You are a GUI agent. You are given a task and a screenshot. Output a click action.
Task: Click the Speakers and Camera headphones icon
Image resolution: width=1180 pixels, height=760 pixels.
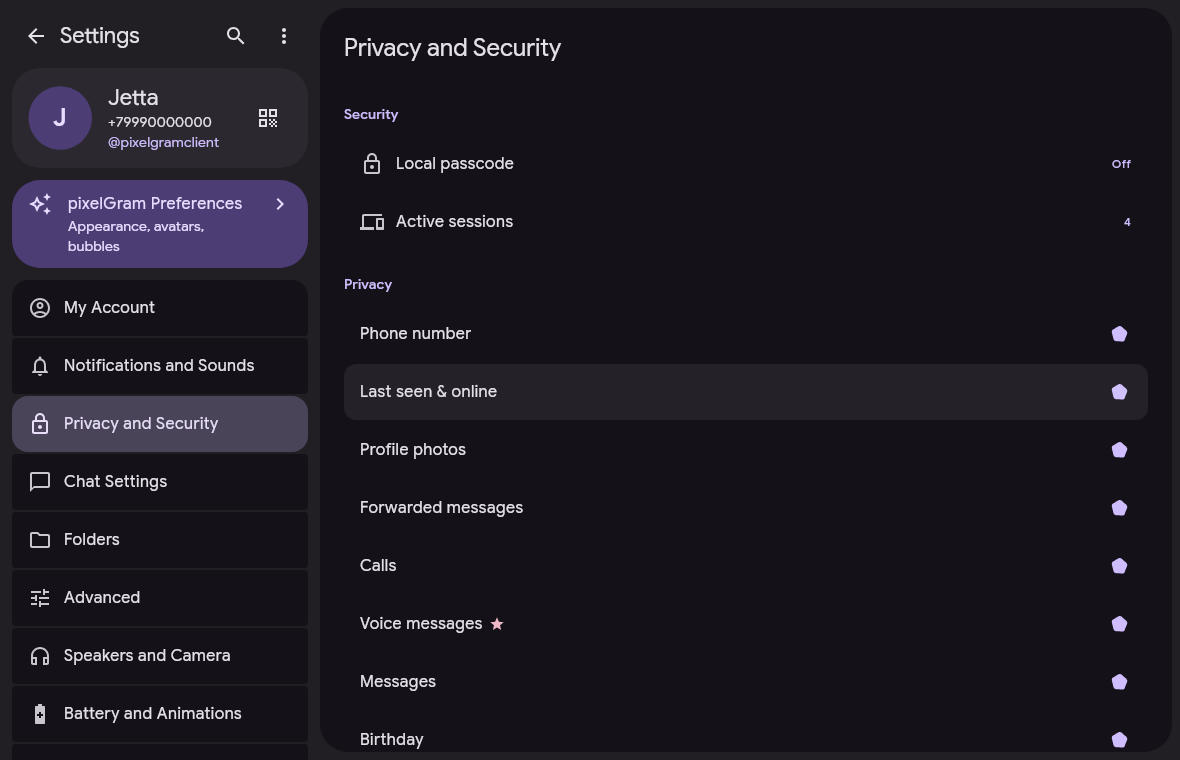coord(40,656)
